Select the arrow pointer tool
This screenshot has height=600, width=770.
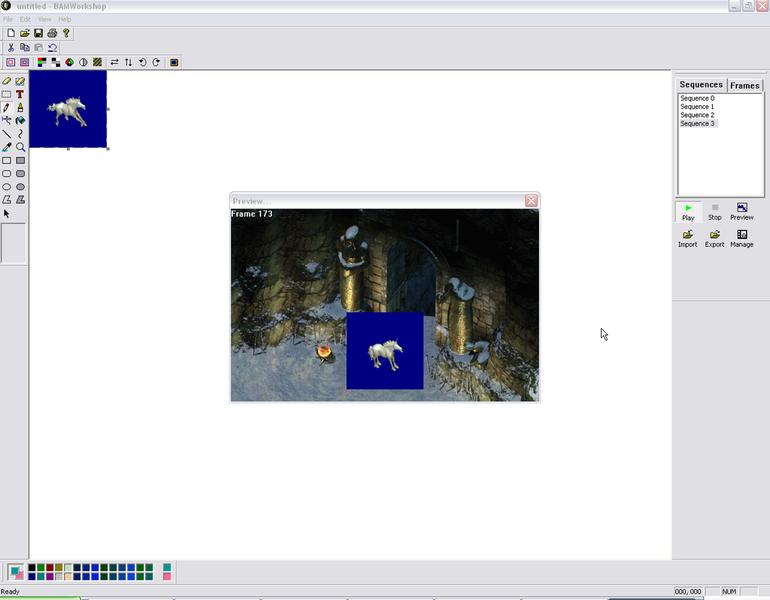[x=7, y=214]
